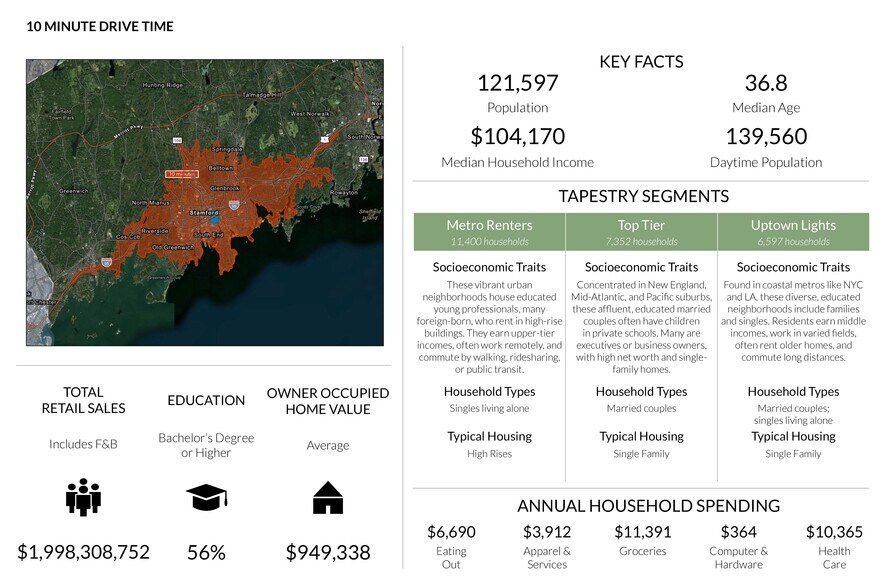Click 'Single Family' under Uptown Lights
The width and height of the screenshot is (884, 588).
pyautogui.click(x=793, y=454)
